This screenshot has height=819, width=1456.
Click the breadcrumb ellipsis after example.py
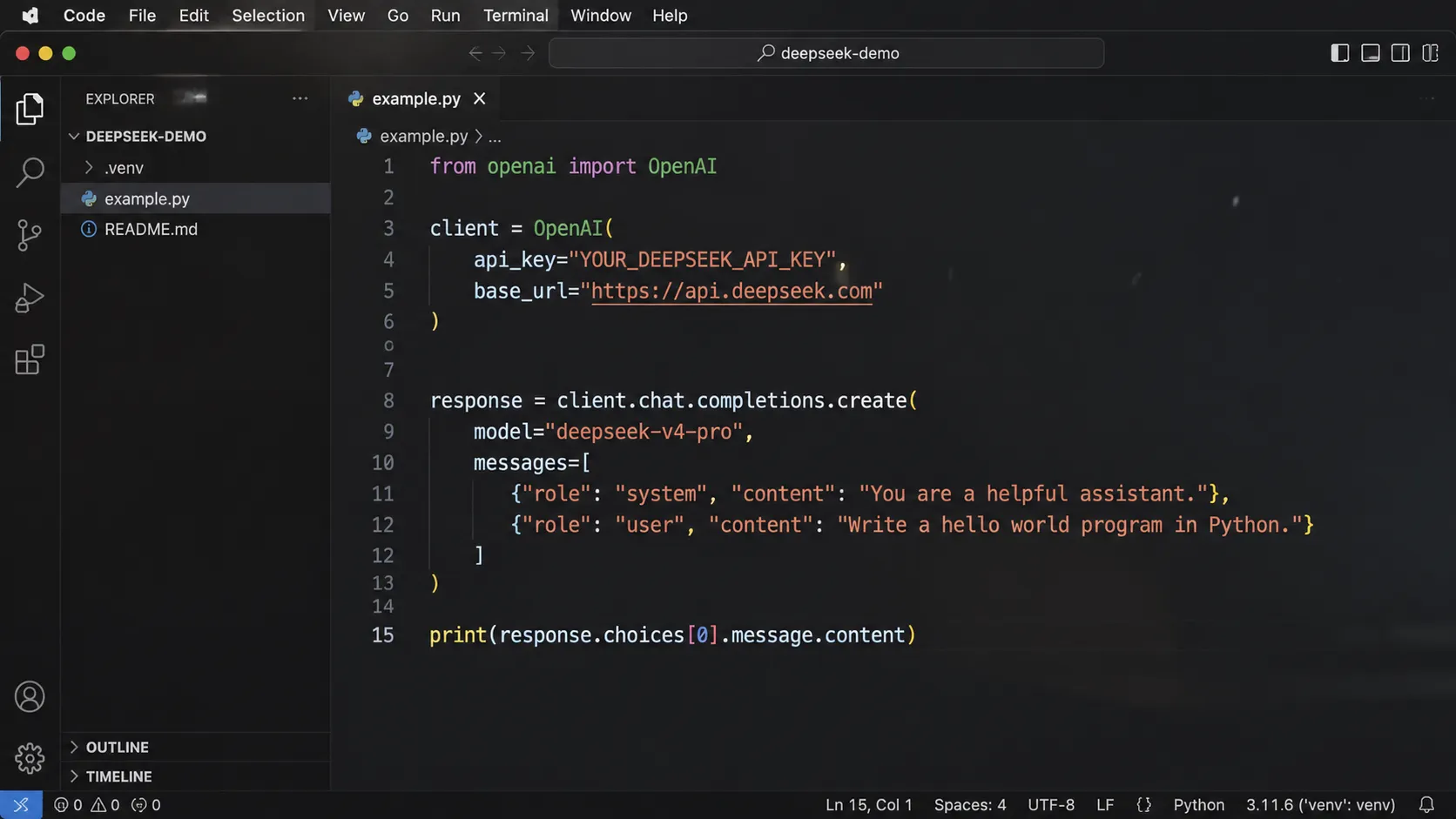tap(495, 137)
